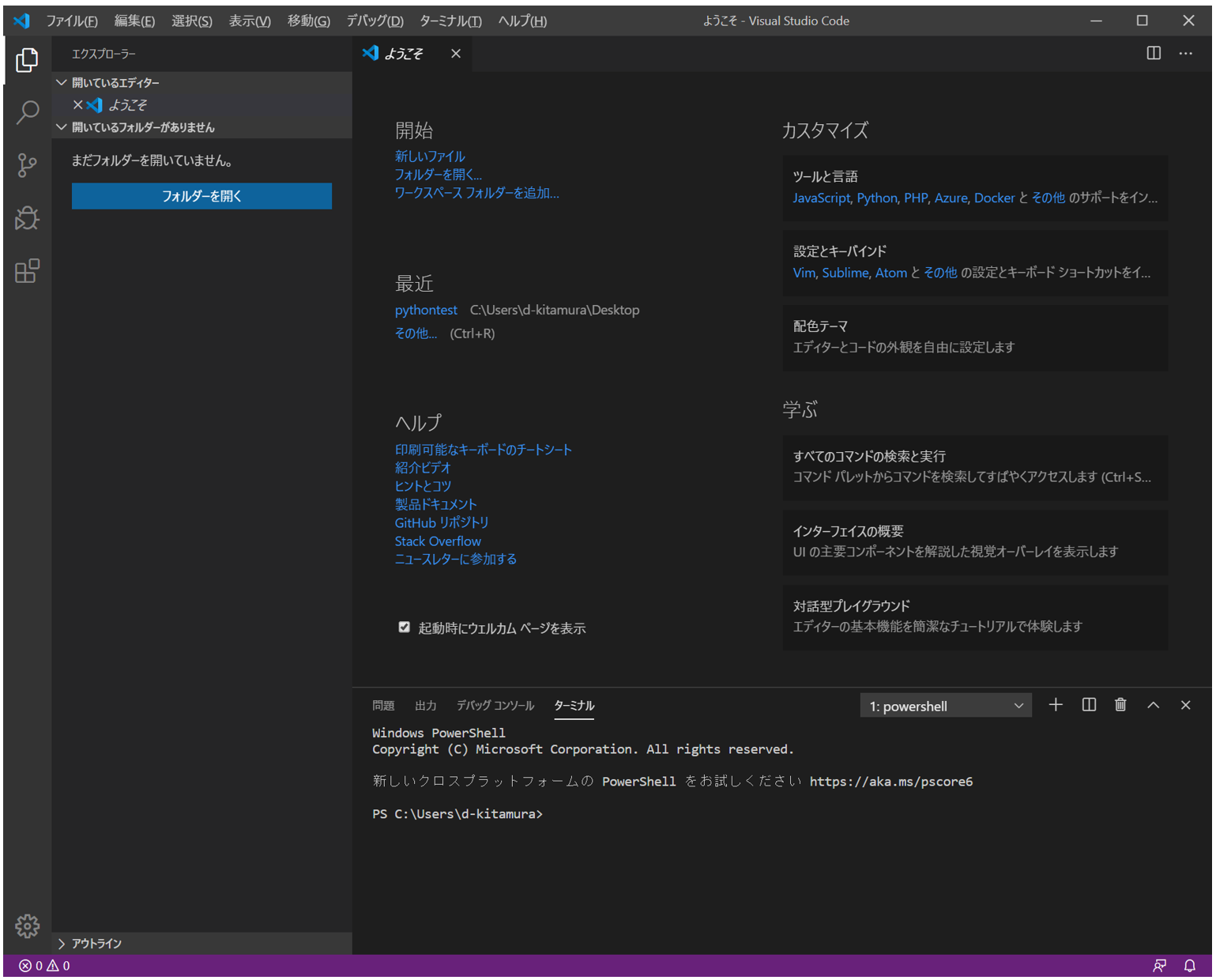This screenshot has width=1216, height=980.
Task: Switch to the 出力 panel tab
Action: (x=426, y=706)
